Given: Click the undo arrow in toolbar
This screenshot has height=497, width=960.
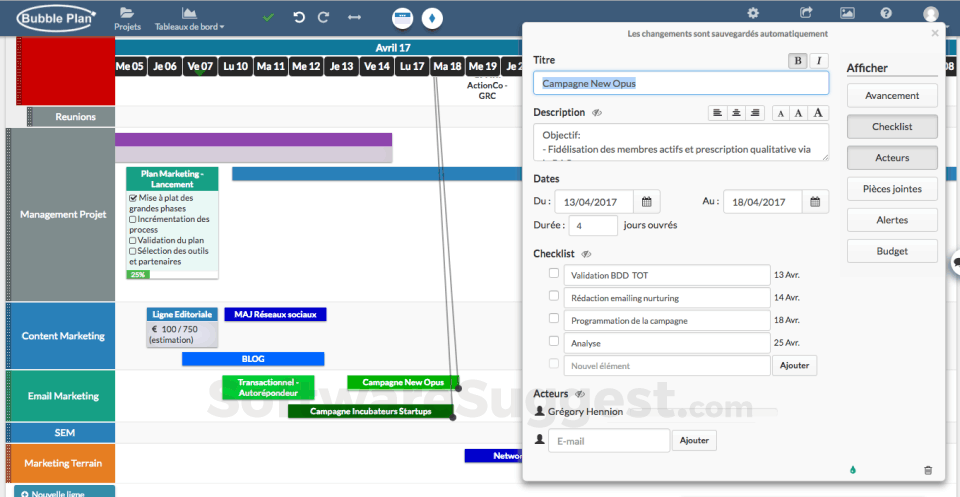Looking at the screenshot, I should click(x=299, y=17).
